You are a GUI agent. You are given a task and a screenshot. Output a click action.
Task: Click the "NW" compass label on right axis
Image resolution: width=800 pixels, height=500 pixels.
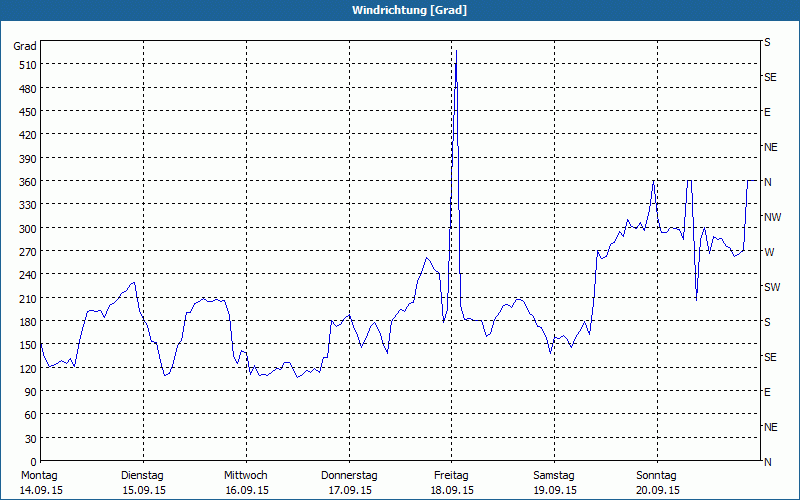coord(771,217)
